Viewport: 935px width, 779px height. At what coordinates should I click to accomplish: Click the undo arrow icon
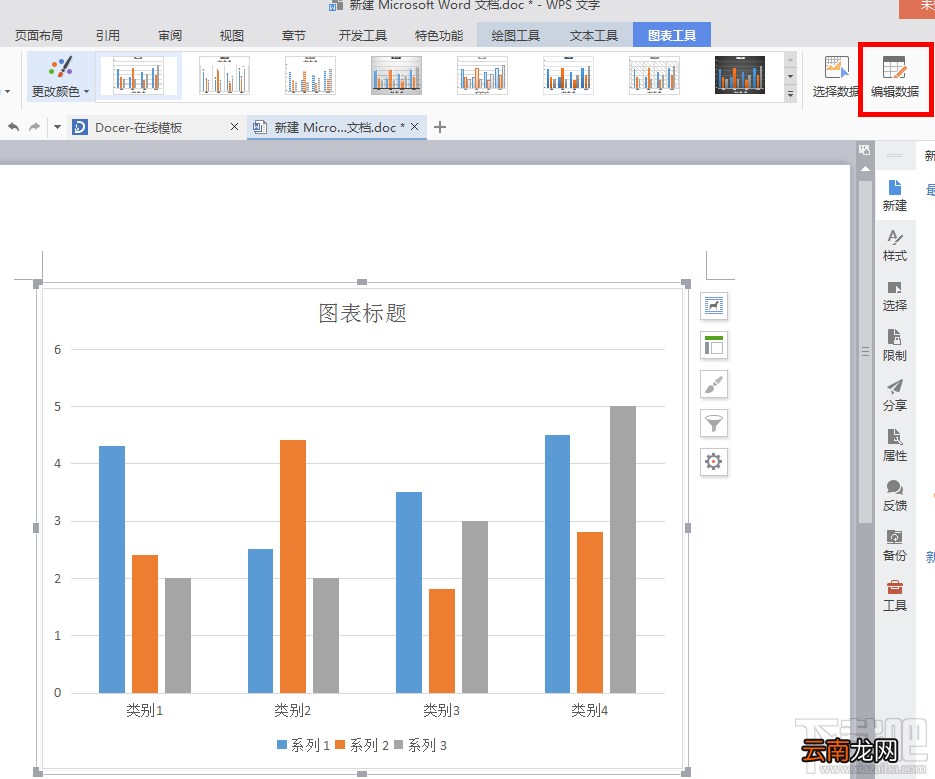coord(14,127)
